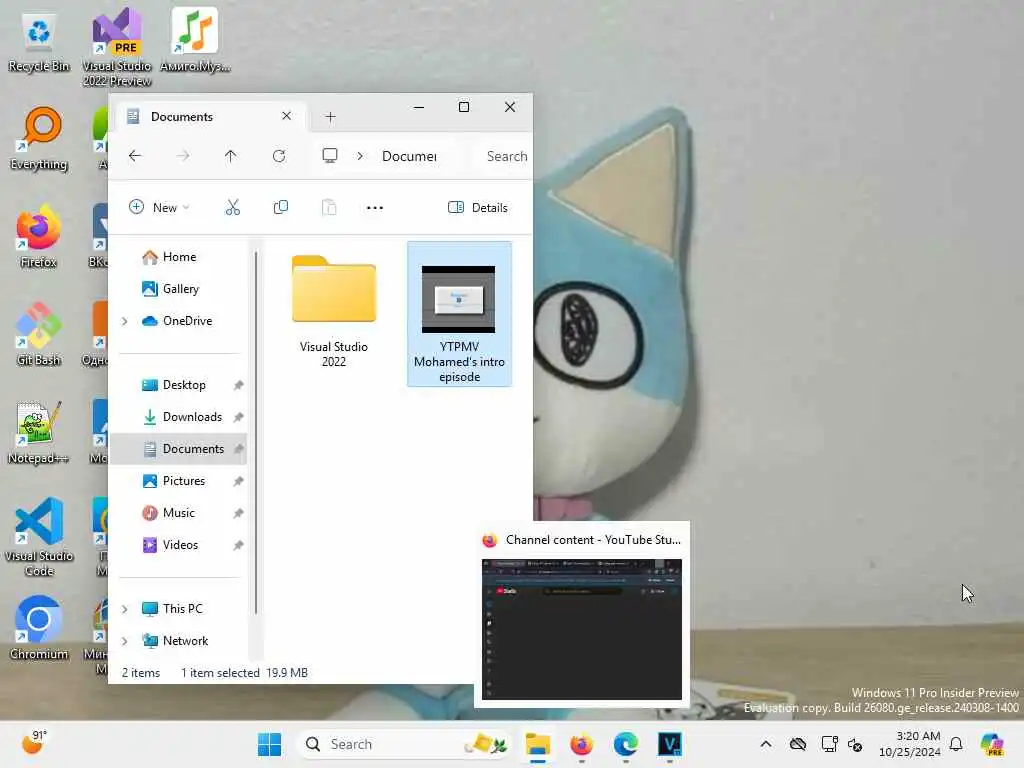The height and width of the screenshot is (768, 1024).
Task: Click the pin icon next to Downloads
Action: click(238, 417)
